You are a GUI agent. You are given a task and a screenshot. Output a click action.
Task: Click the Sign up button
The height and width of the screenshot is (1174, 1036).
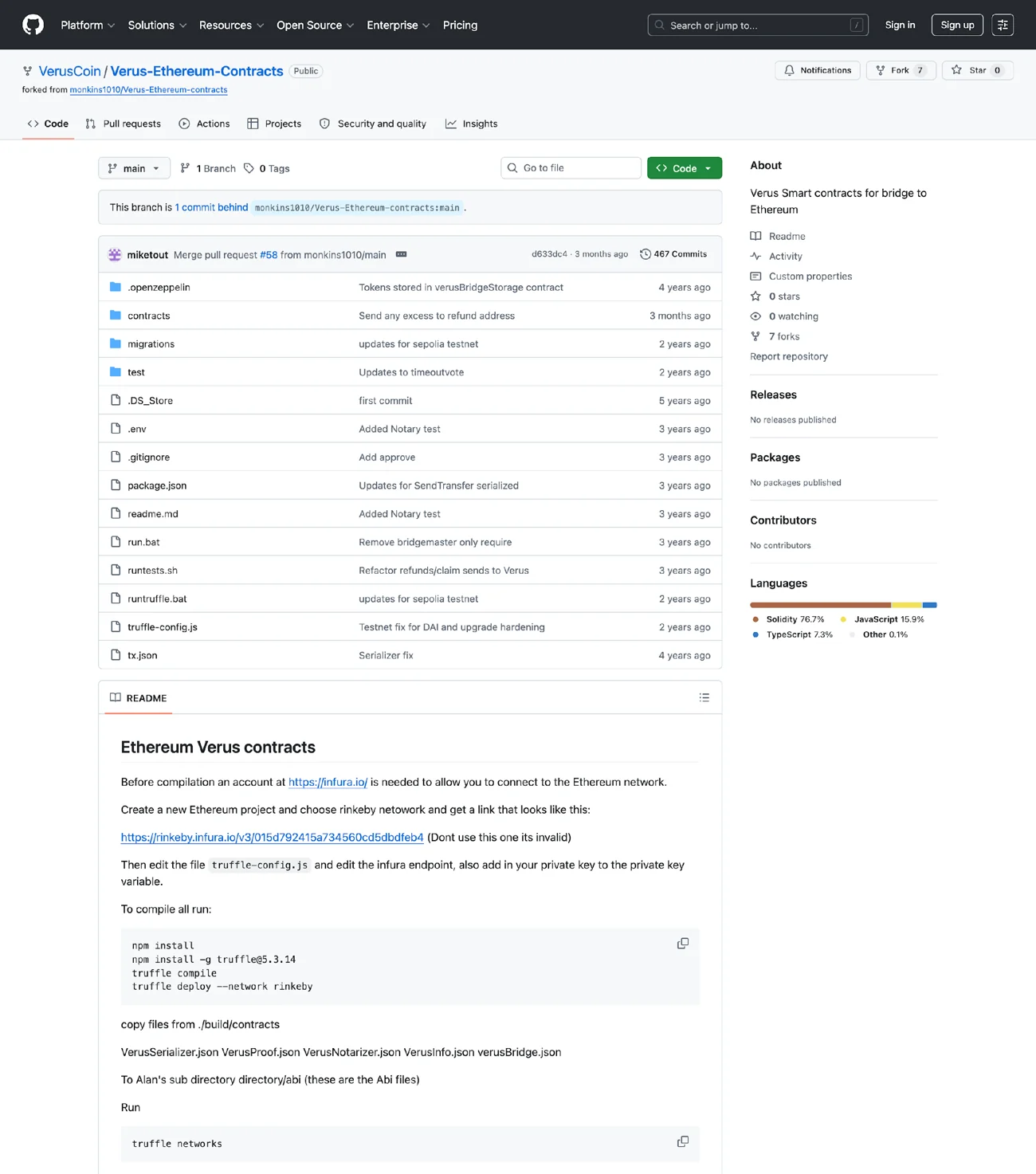tap(957, 25)
